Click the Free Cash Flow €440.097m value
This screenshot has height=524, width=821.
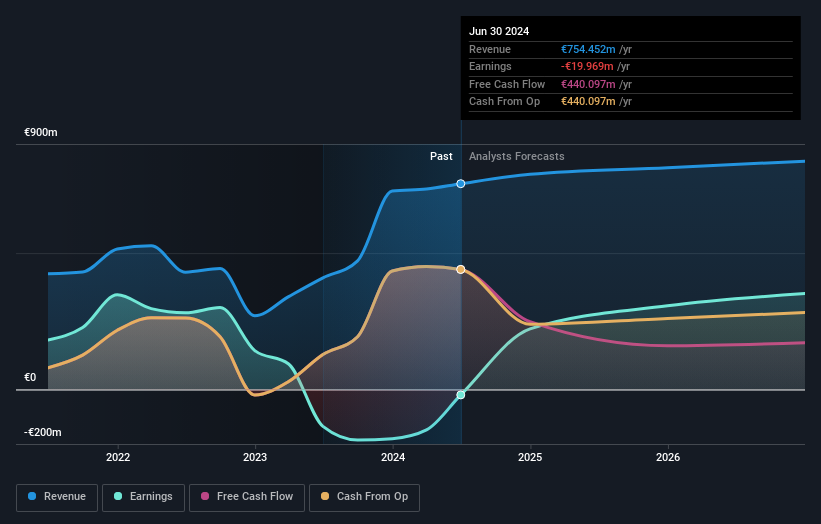[x=588, y=84]
